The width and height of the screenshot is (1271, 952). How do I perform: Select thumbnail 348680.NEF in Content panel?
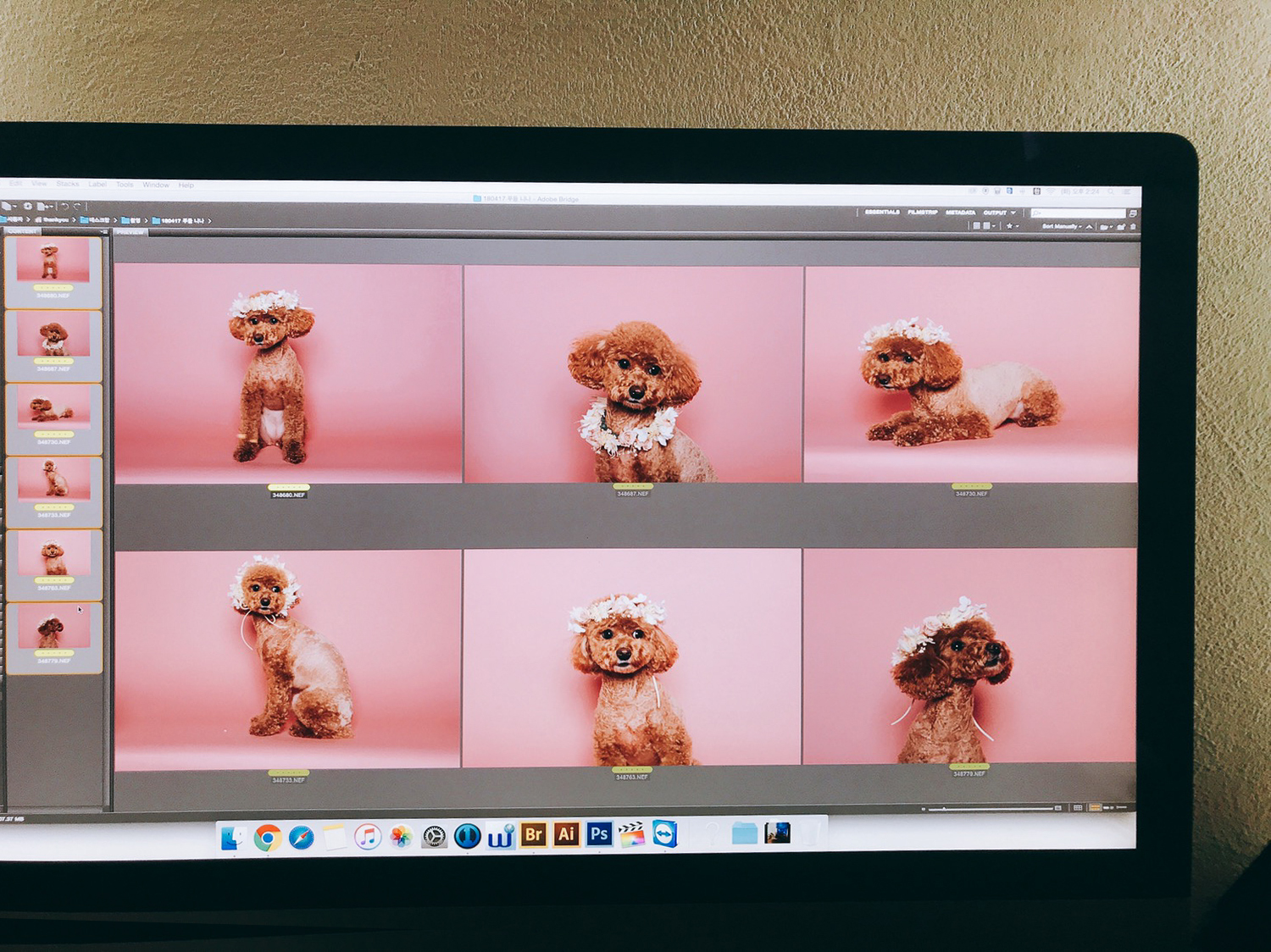point(53,272)
